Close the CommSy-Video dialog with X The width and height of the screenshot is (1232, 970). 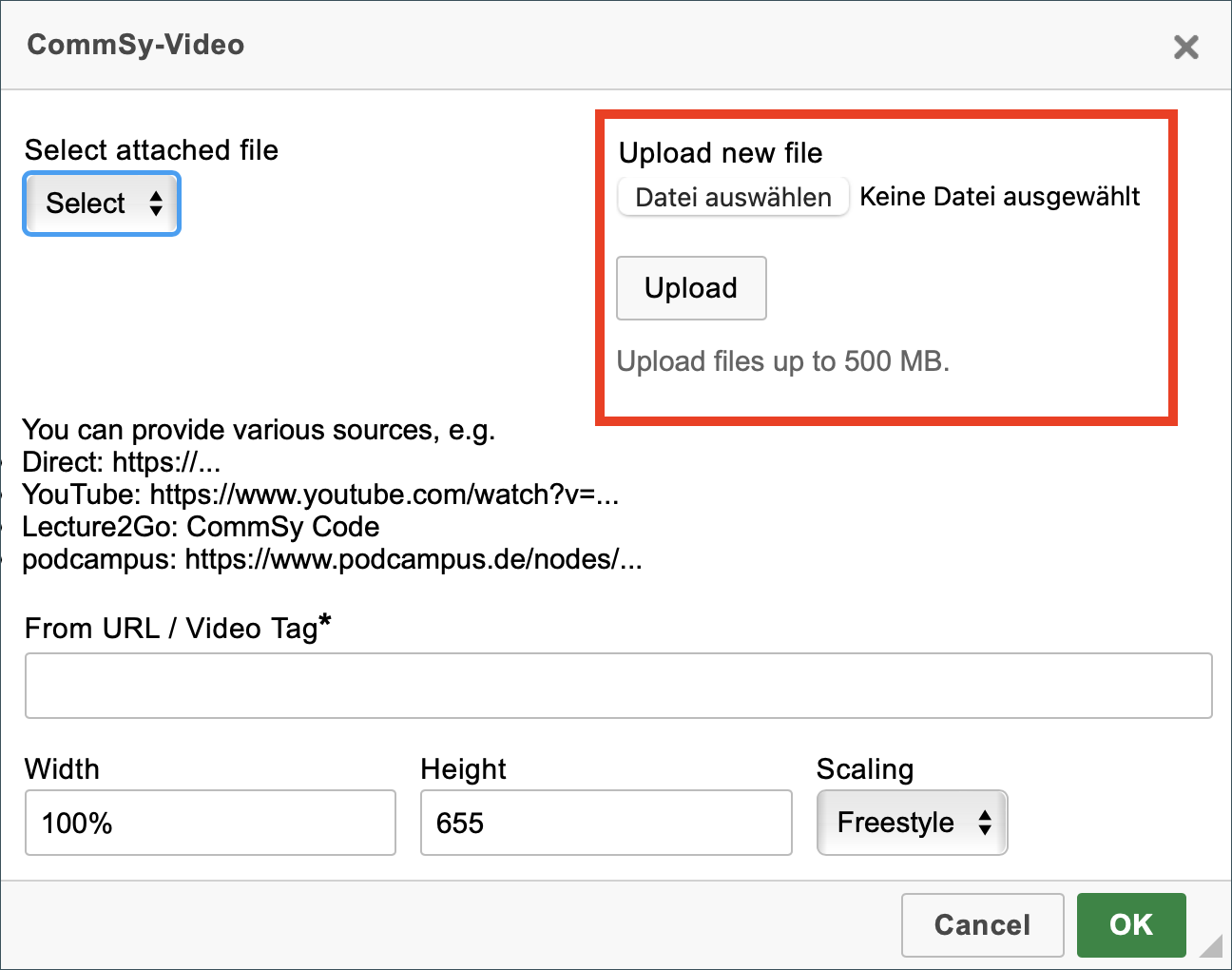(1185, 47)
